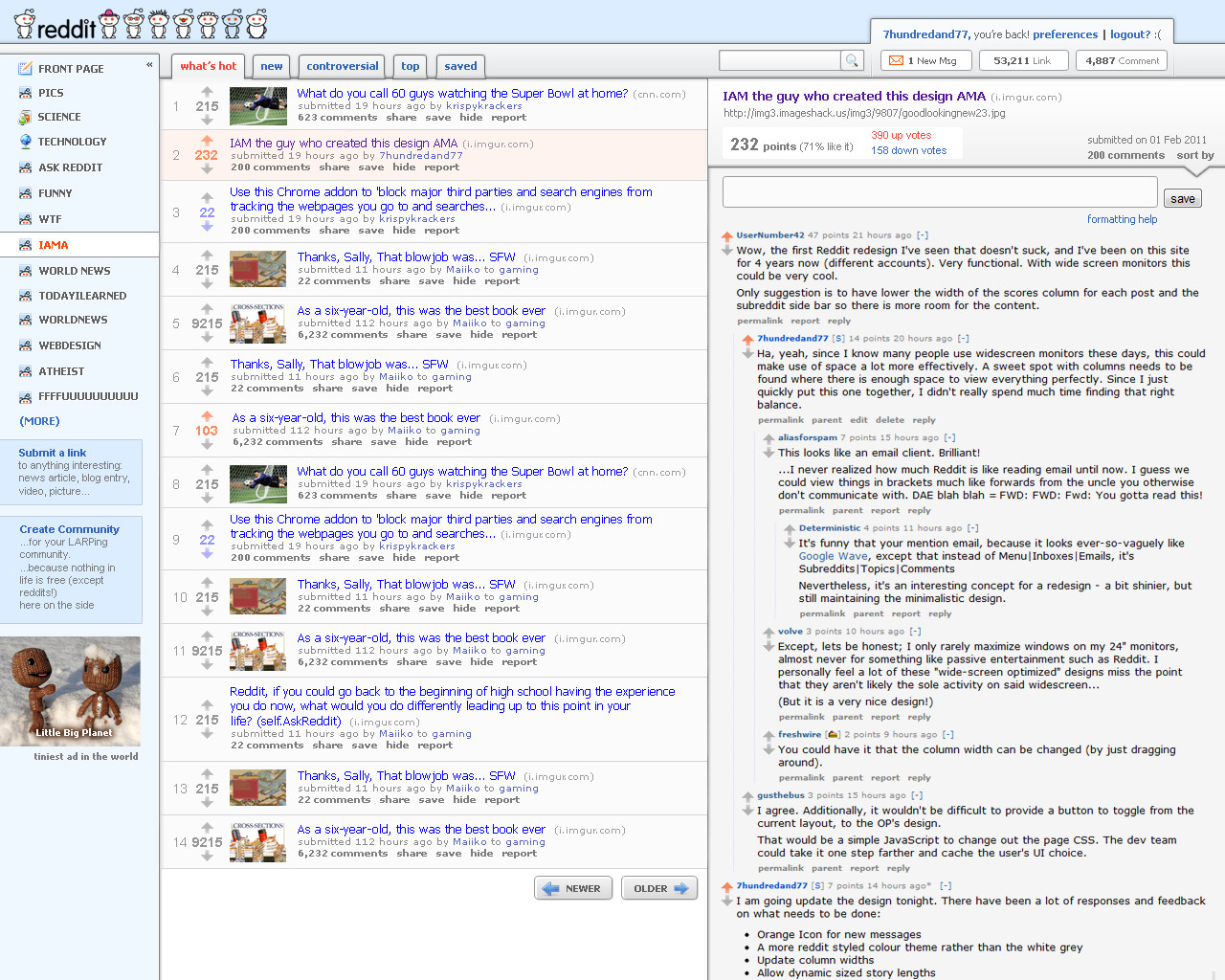Open the 4,887 Comment karma button

click(1123, 60)
